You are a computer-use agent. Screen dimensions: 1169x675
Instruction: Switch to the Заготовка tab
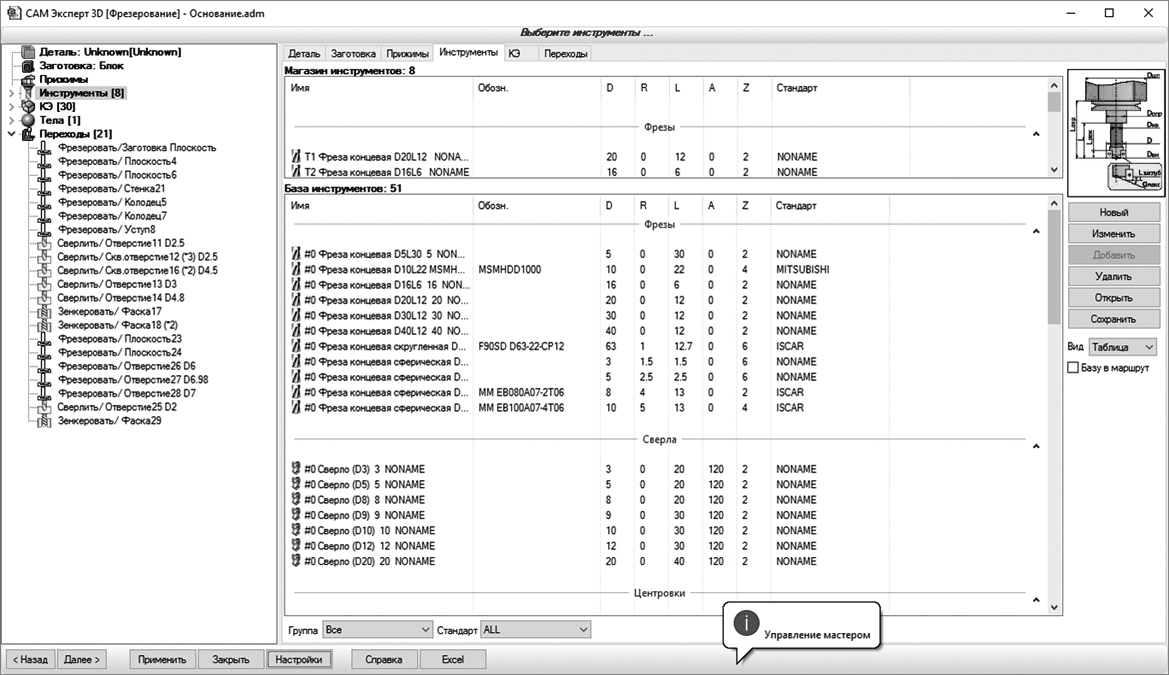click(353, 53)
